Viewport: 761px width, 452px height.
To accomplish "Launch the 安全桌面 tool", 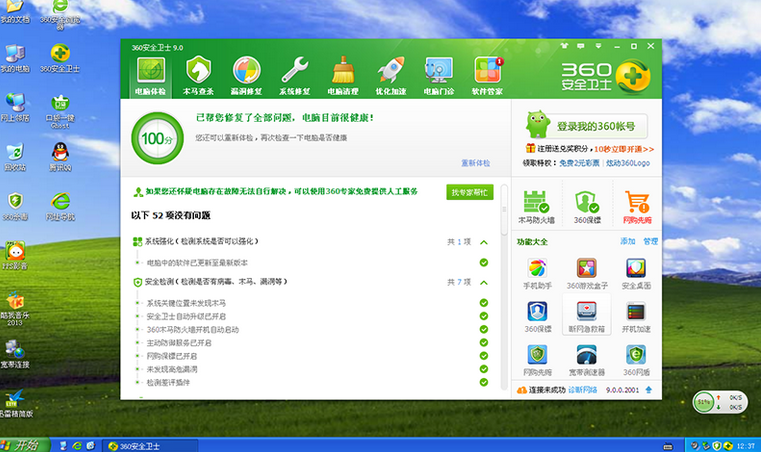I will 636,273.
